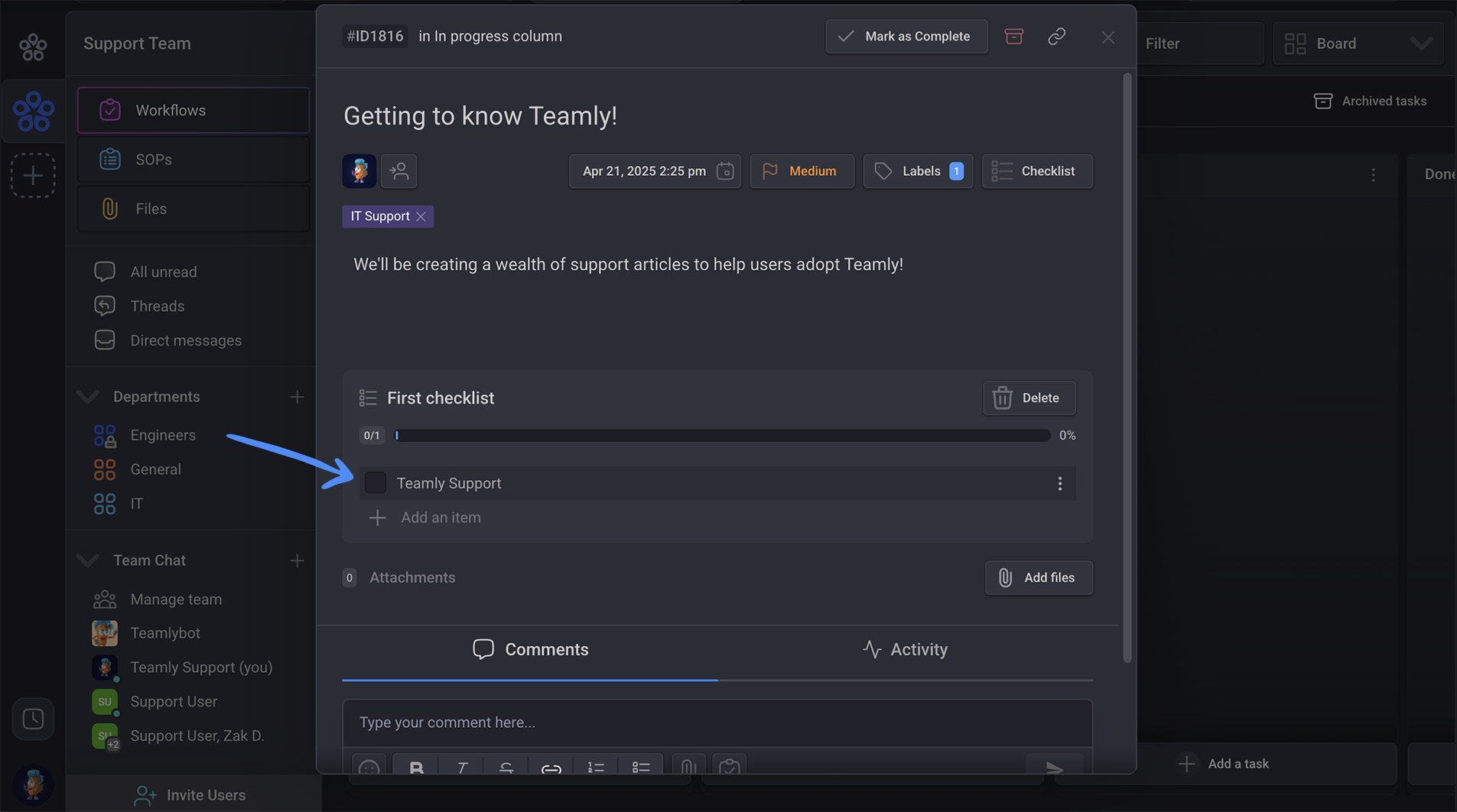
Task: Click the comment input field
Action: pyautogui.click(x=717, y=723)
